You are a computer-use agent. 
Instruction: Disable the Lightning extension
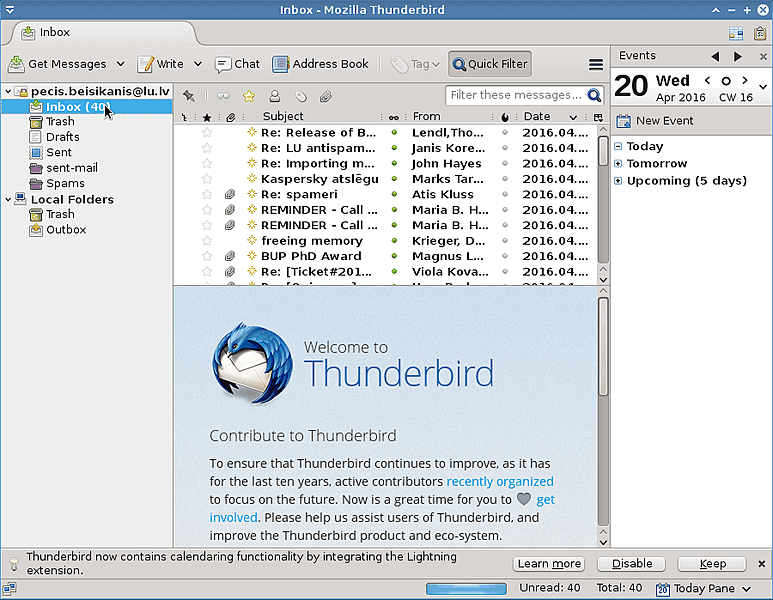click(x=632, y=564)
